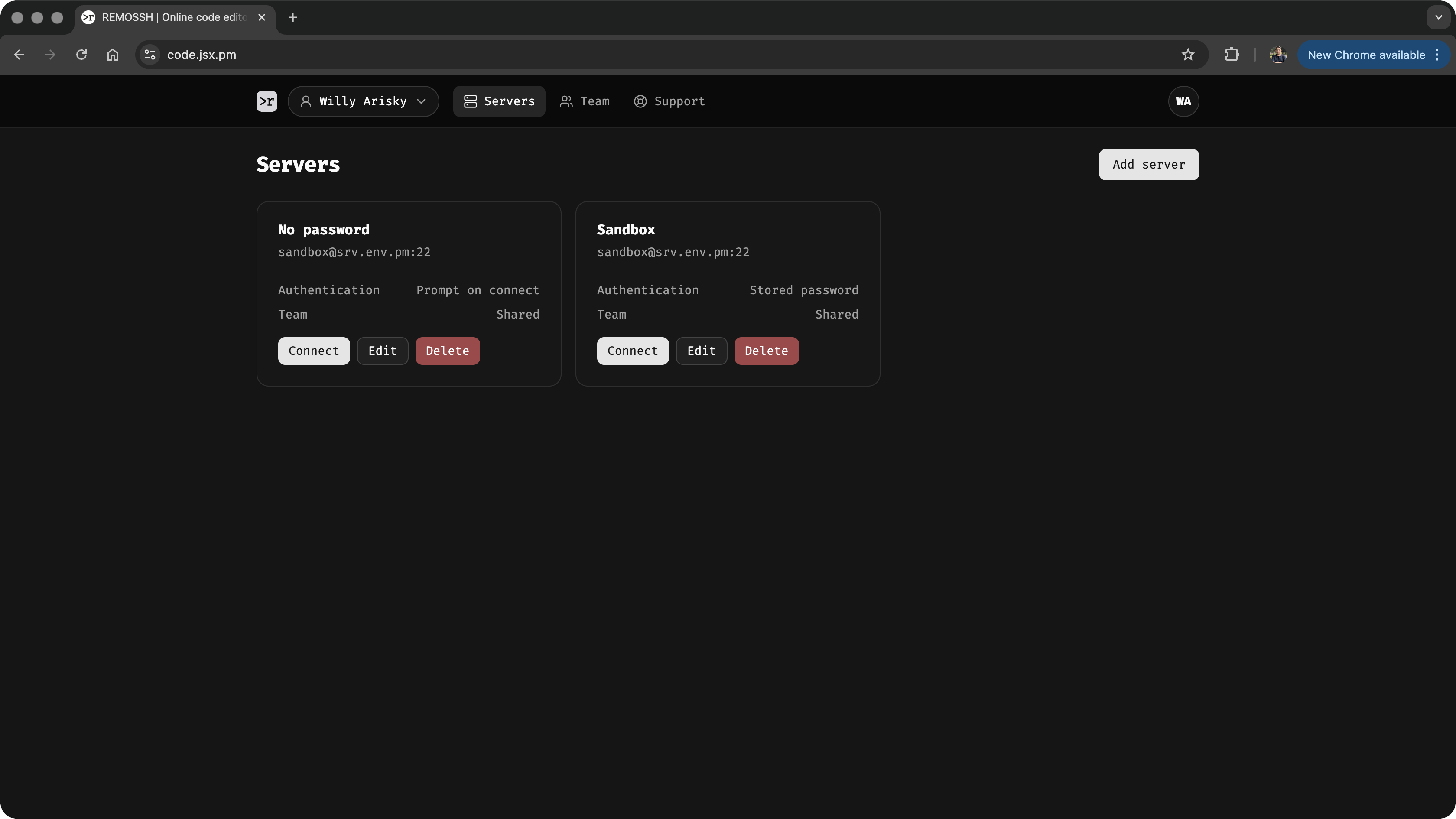Click the Team people icon

566,101
